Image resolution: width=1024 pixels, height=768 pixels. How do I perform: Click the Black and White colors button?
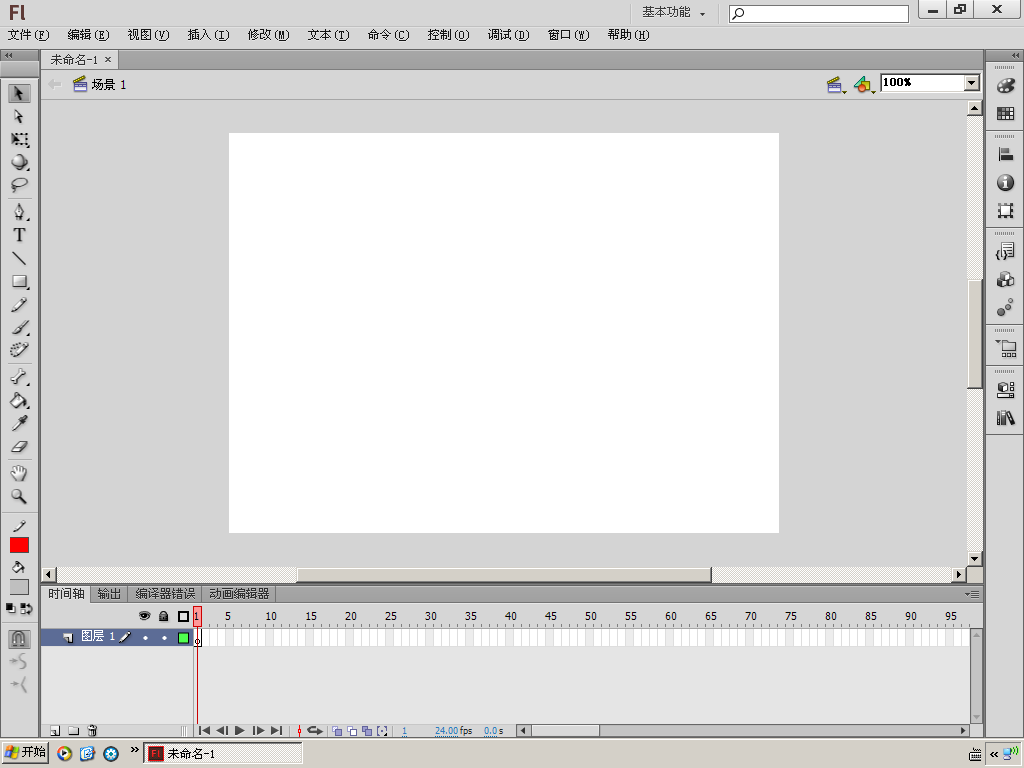coord(10,608)
